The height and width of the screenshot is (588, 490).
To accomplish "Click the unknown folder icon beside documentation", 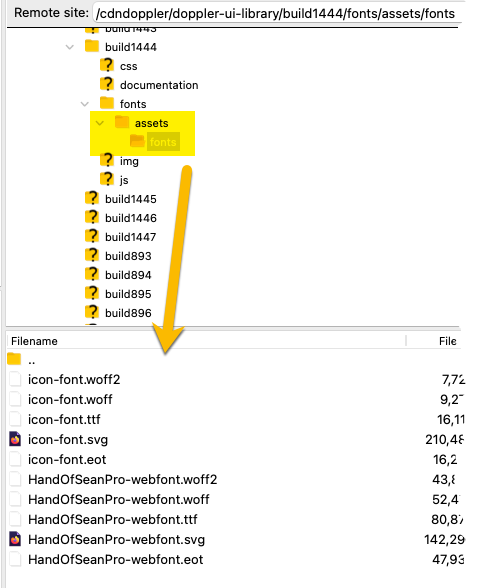I will click(x=107, y=84).
